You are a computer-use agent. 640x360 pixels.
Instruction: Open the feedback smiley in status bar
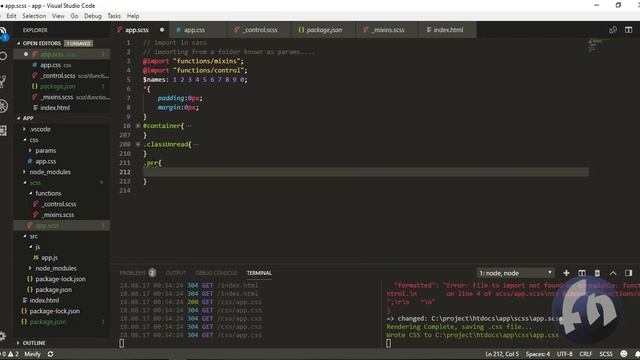623,354
